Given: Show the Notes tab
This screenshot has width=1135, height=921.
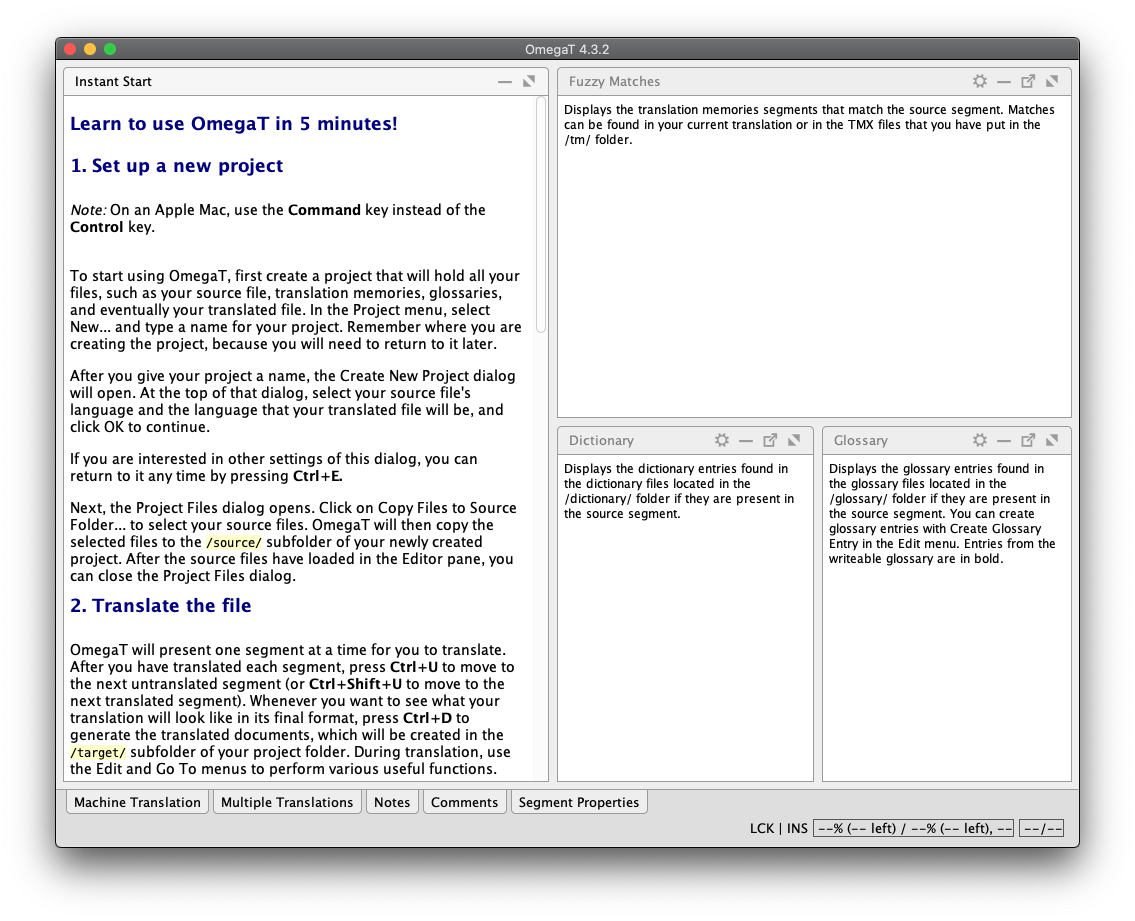Looking at the screenshot, I should [x=392, y=802].
